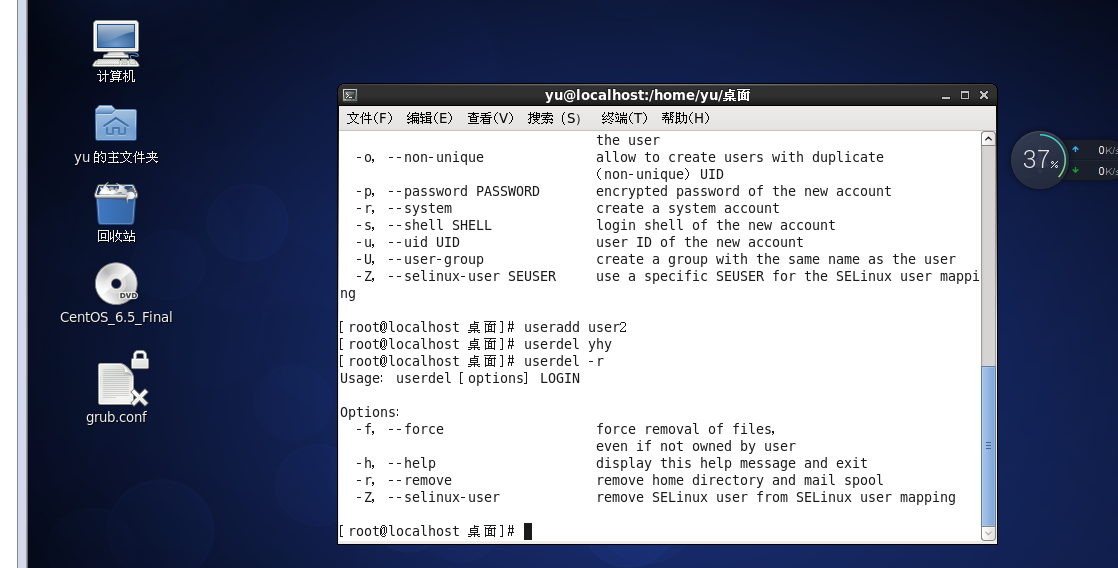Viewport: 1118px width, 568px height.
Task: Click the '-o, --non-unique' option text
Action: pyautogui.click(x=420, y=158)
